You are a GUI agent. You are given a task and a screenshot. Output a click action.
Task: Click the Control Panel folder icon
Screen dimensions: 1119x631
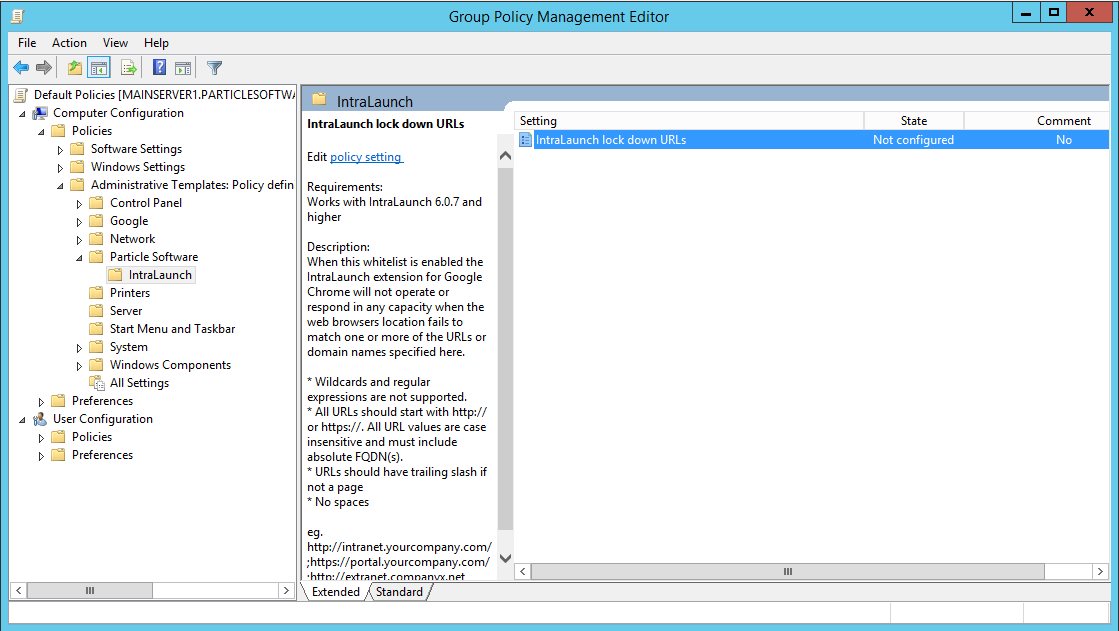click(x=96, y=203)
